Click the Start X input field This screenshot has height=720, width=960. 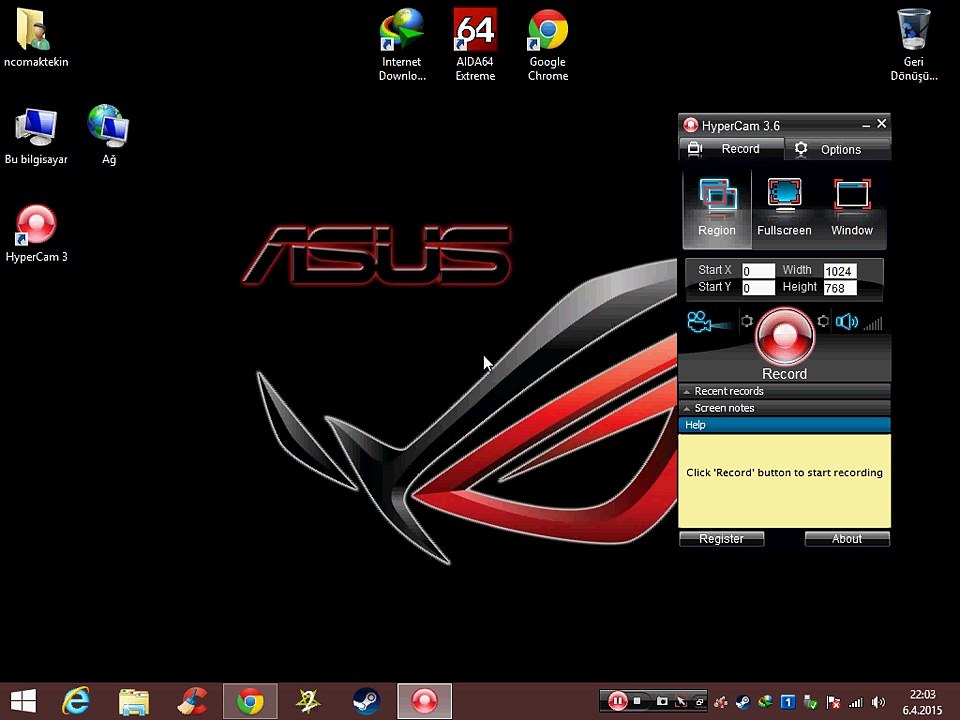coord(758,271)
